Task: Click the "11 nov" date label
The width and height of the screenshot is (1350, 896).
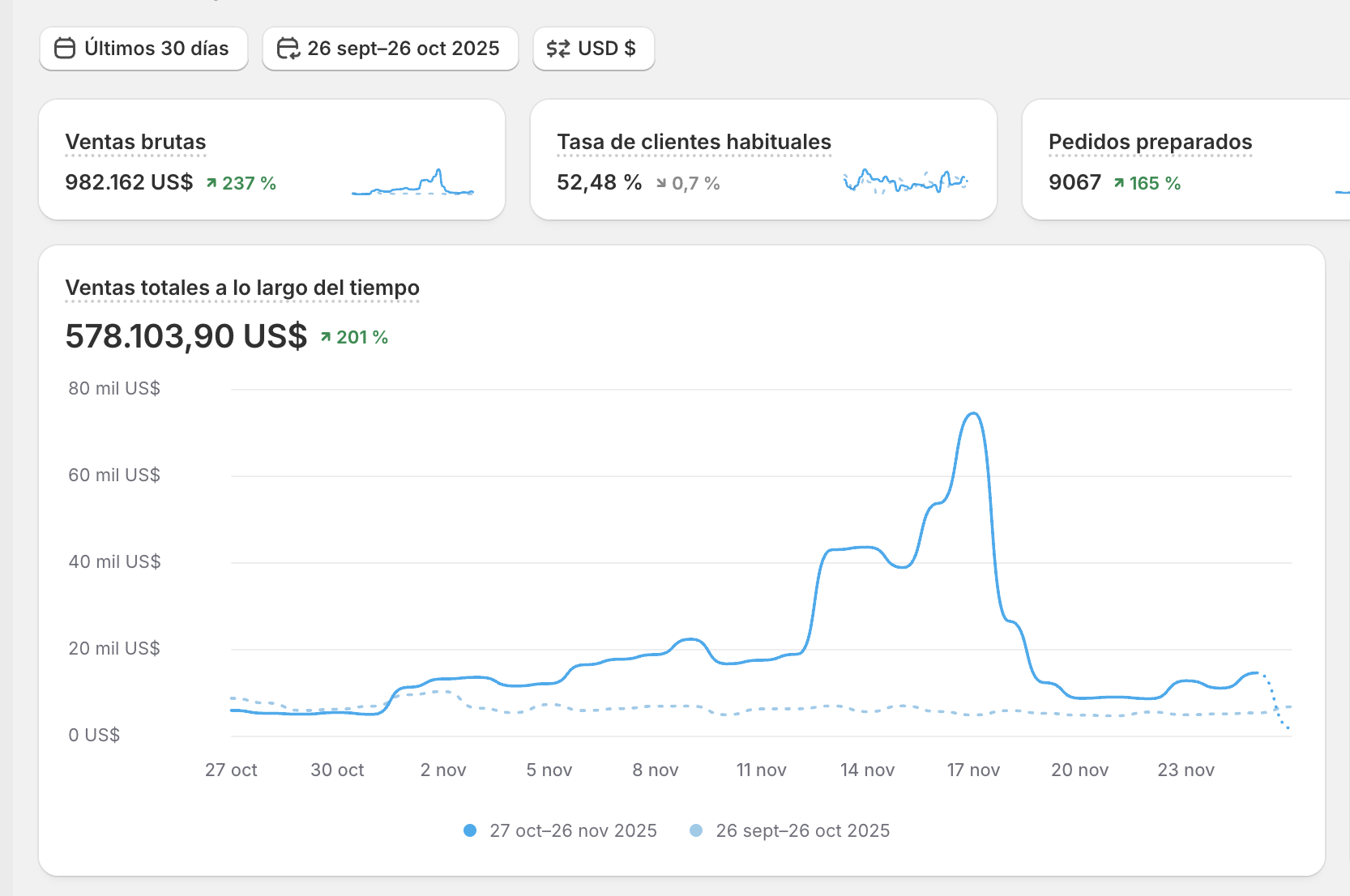Action: 762,770
